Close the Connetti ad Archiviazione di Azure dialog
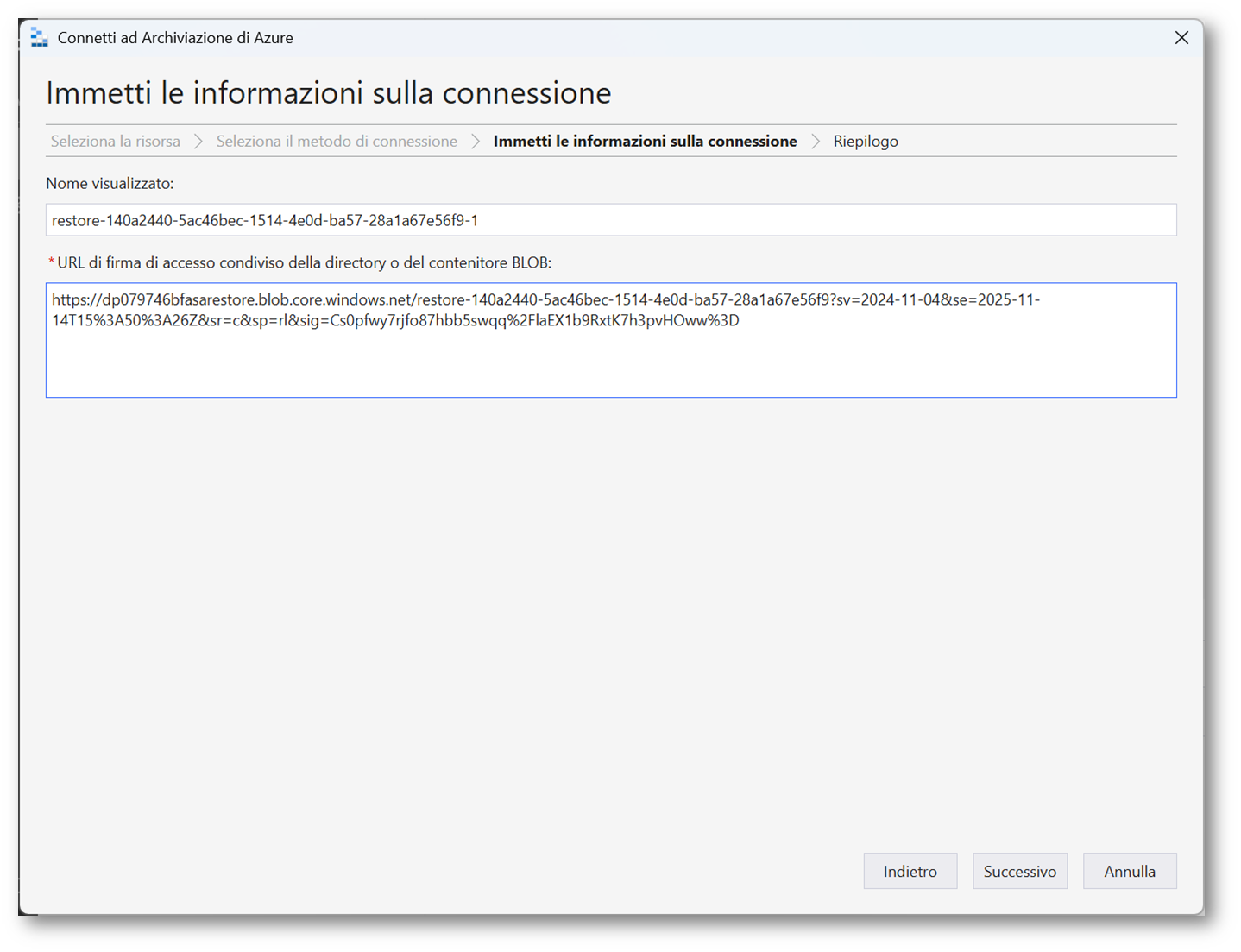1241x952 pixels. (1181, 37)
